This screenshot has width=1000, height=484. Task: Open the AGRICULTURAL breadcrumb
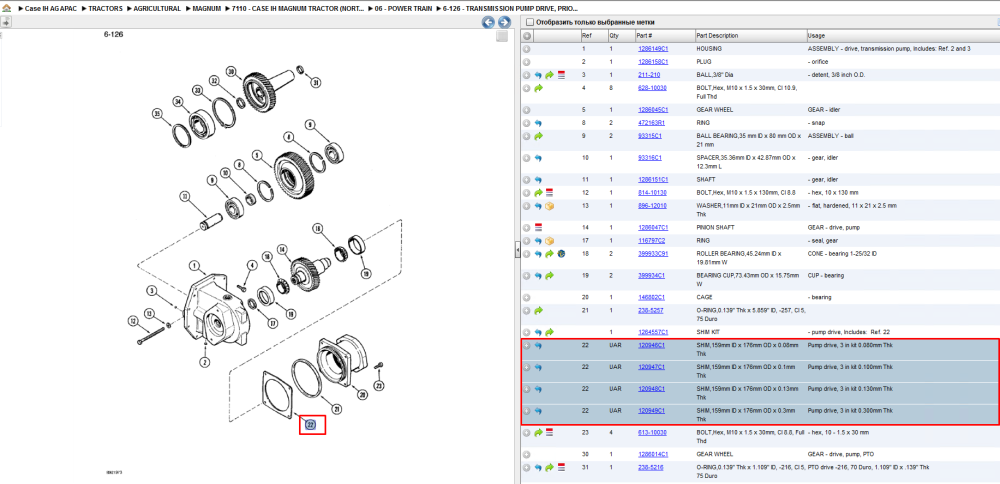(x=157, y=9)
